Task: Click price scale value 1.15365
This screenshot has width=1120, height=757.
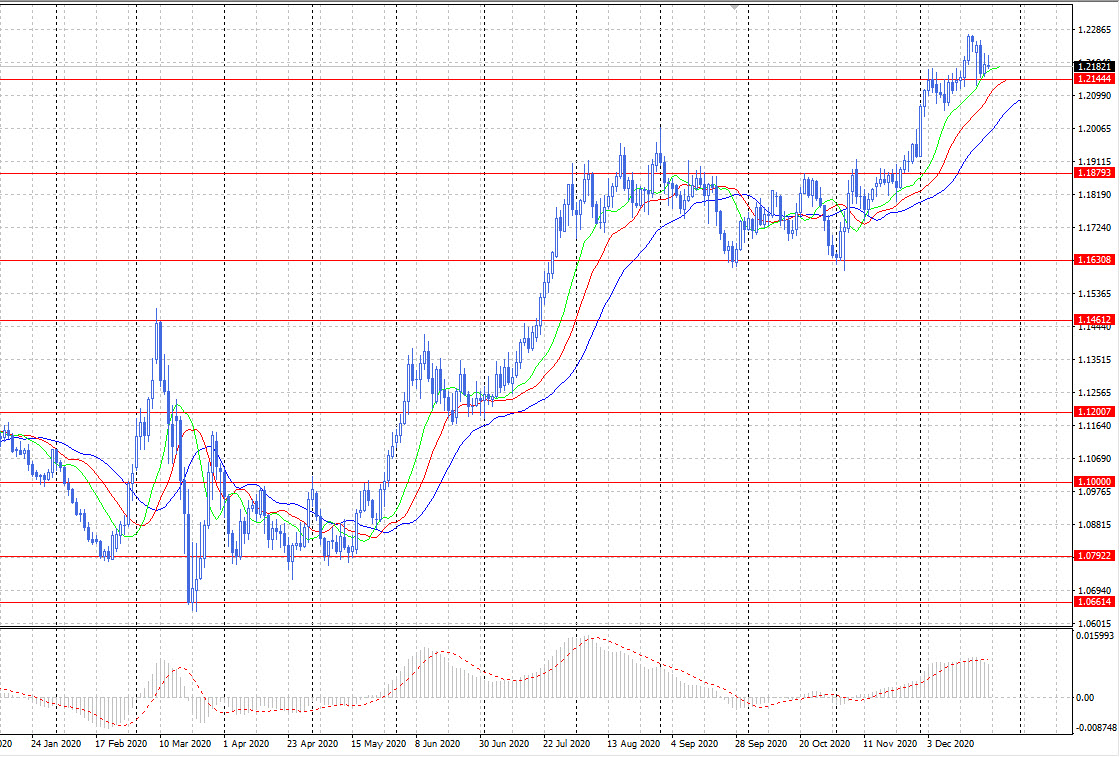Action: pyautogui.click(x=1095, y=294)
